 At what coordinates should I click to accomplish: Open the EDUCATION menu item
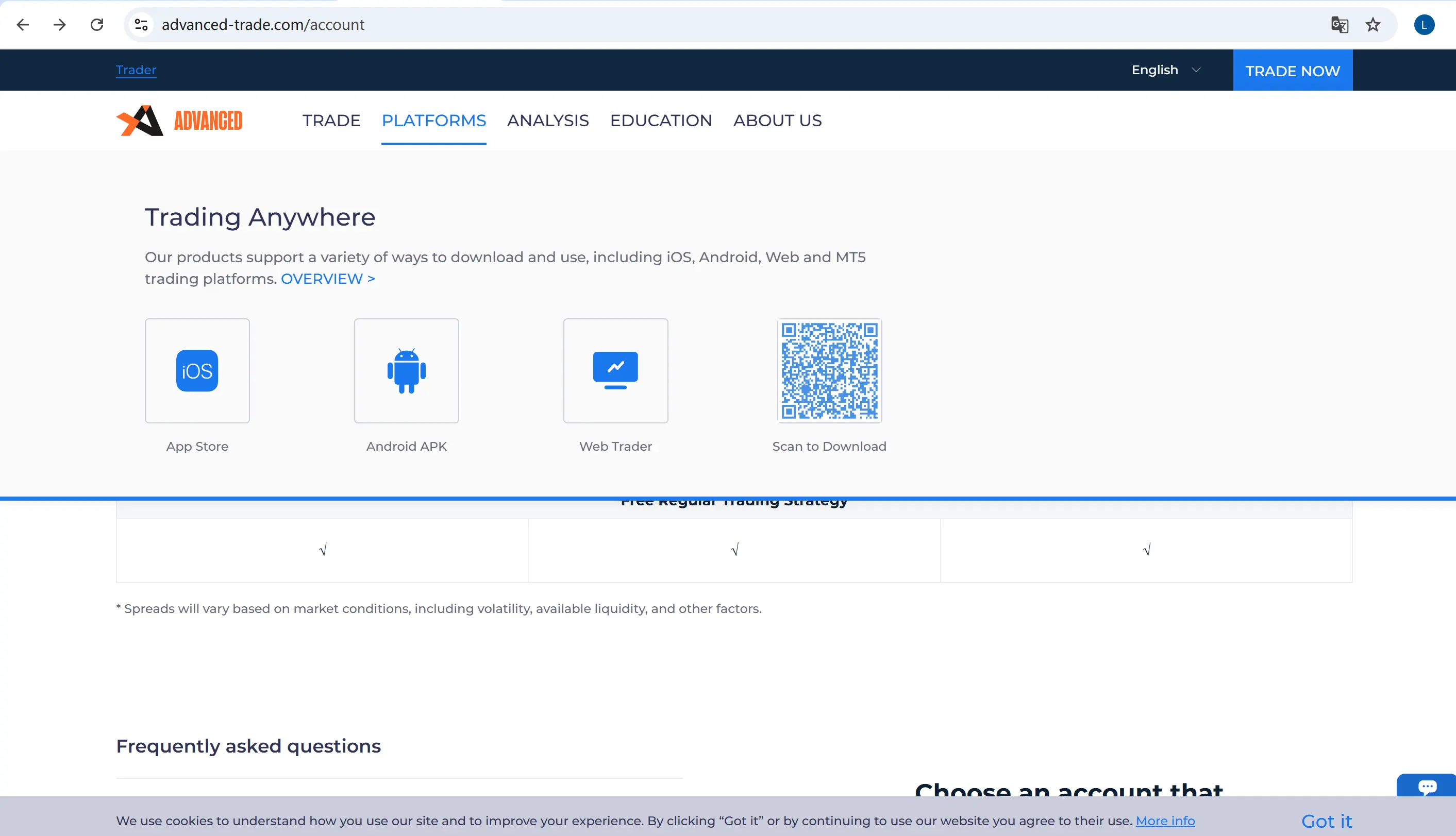[x=661, y=121]
